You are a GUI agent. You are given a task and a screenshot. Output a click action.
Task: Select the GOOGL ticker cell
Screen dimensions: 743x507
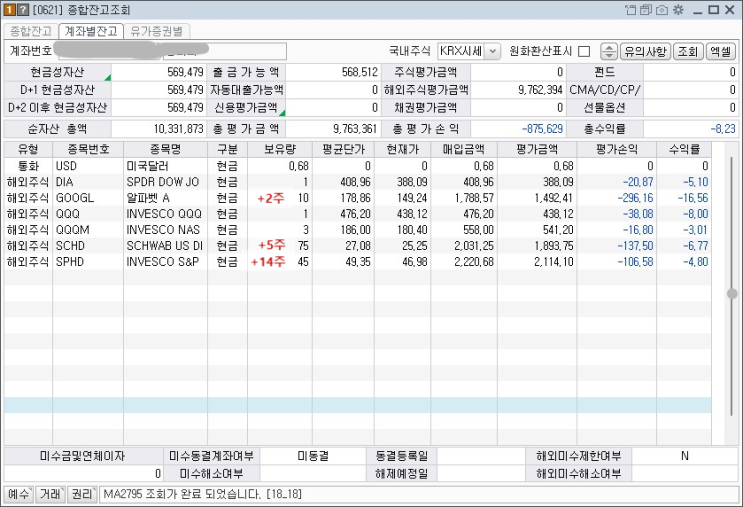pyautogui.click(x=88, y=198)
